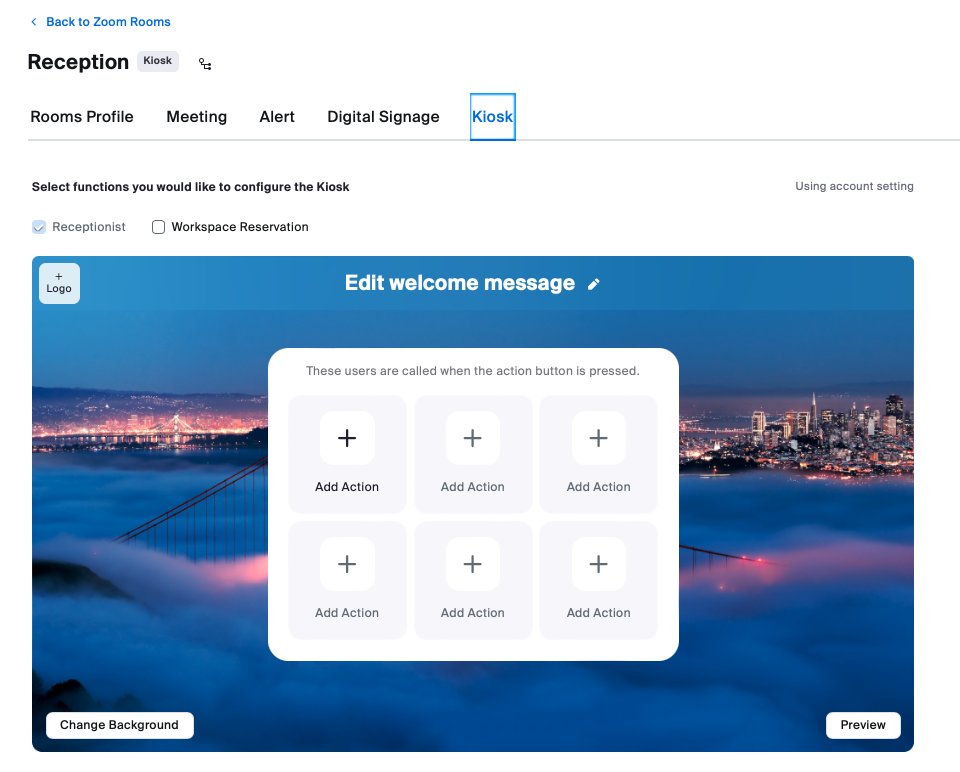Select the Digital Signage tab

[x=383, y=117]
